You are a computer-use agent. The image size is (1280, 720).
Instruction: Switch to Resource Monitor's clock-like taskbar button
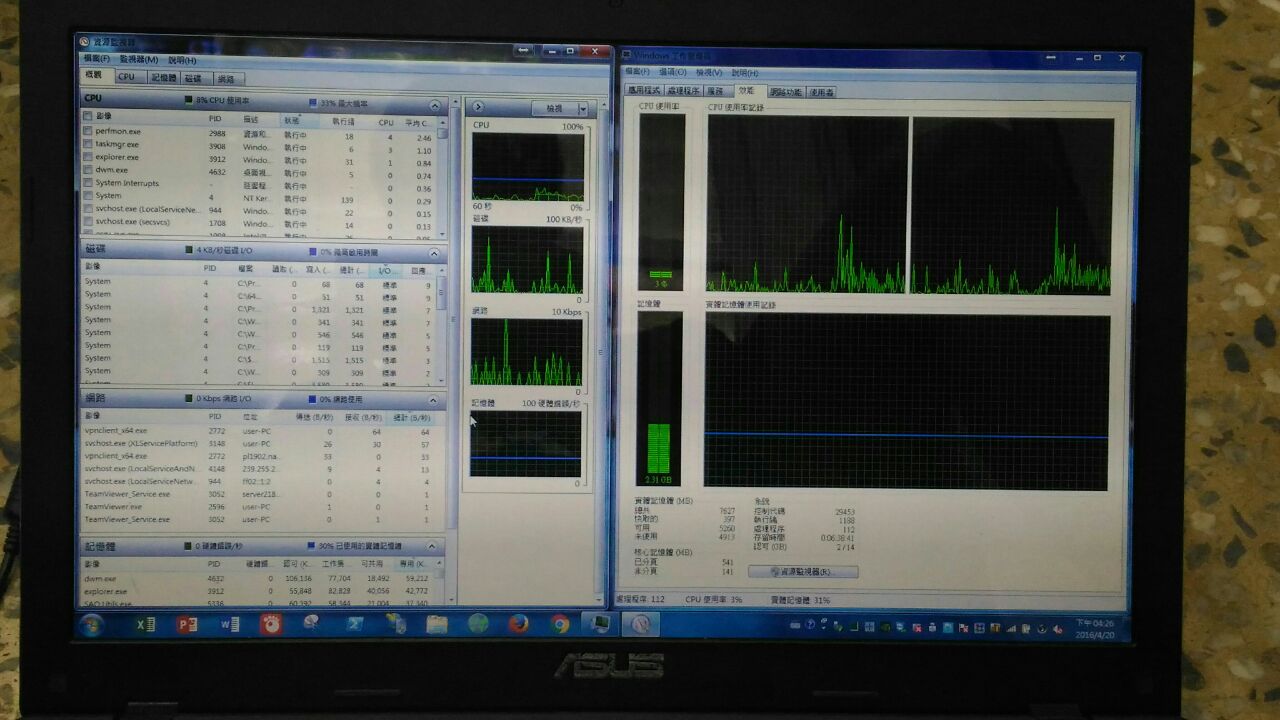[640, 624]
